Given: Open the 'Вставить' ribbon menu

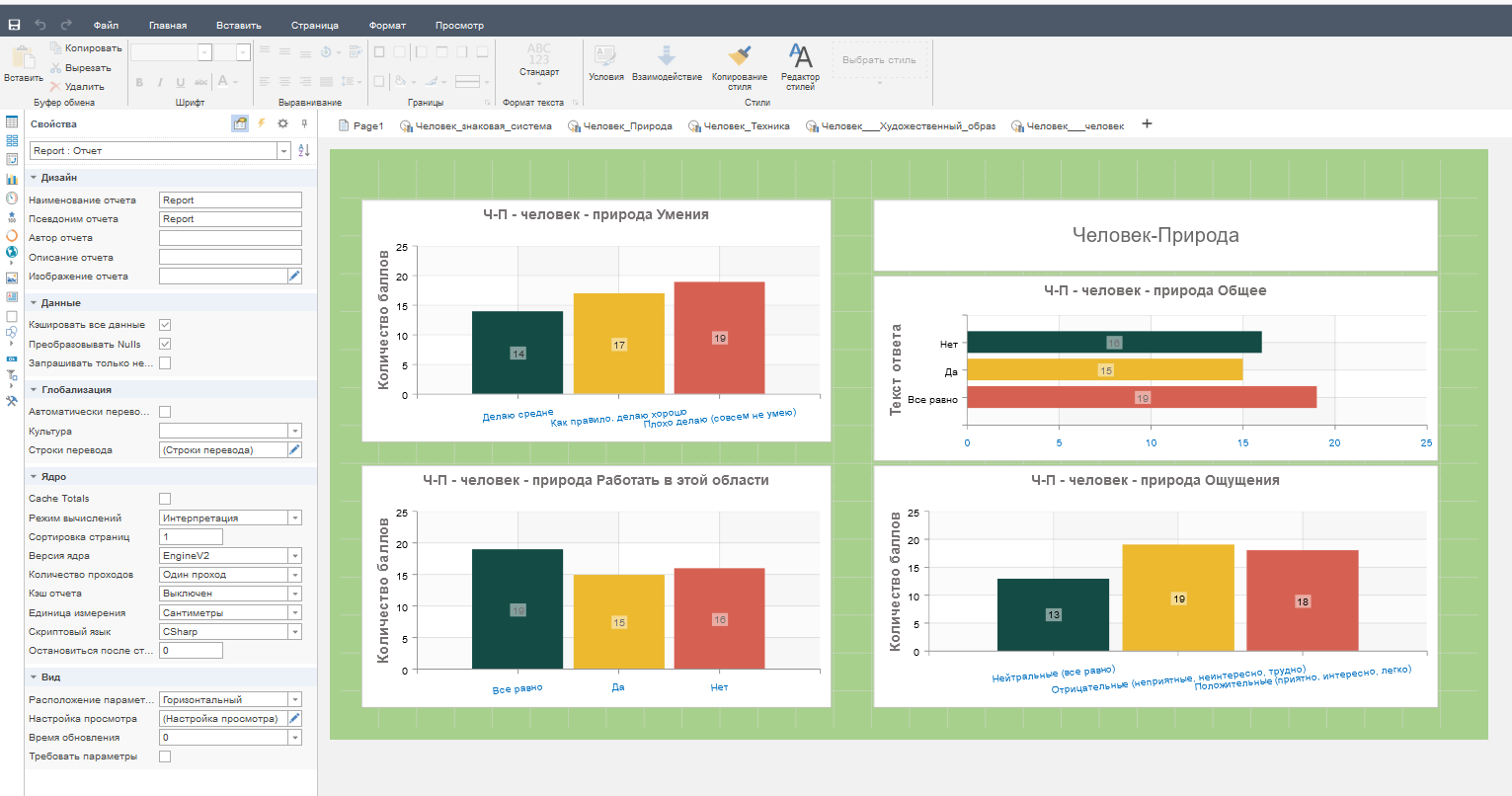Looking at the screenshot, I should point(239,25).
